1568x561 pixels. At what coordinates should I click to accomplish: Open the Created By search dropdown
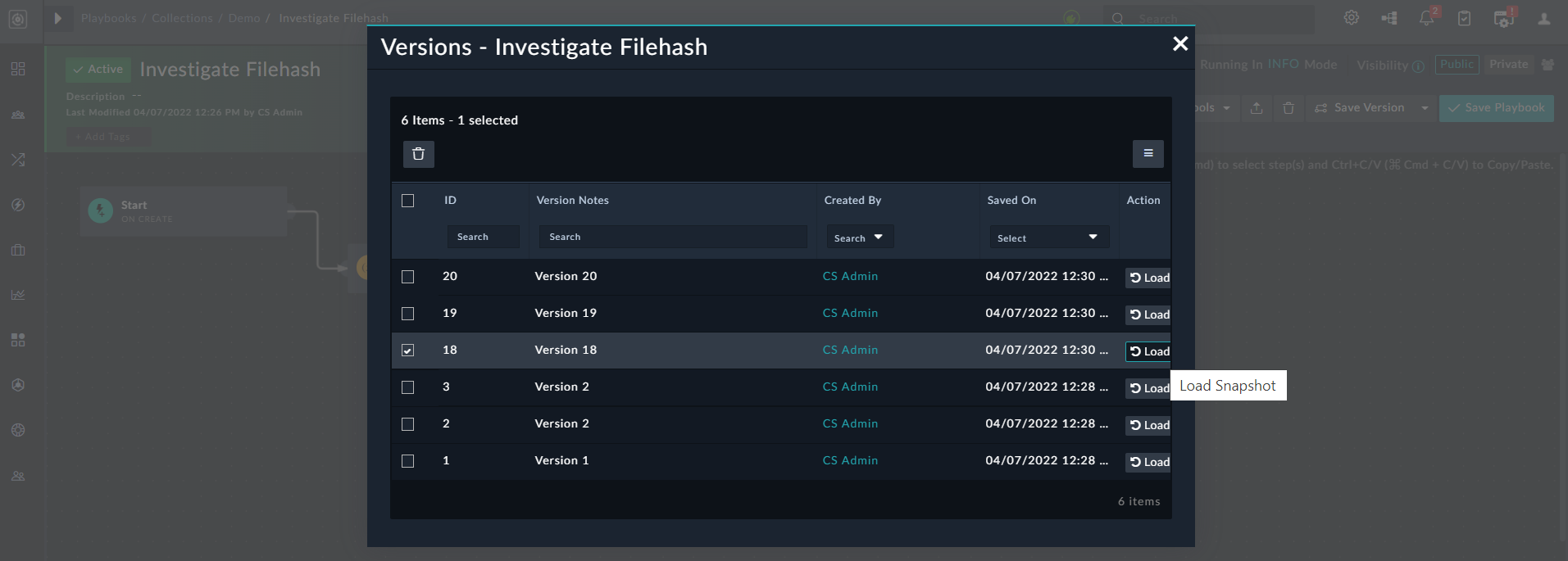[x=859, y=238]
